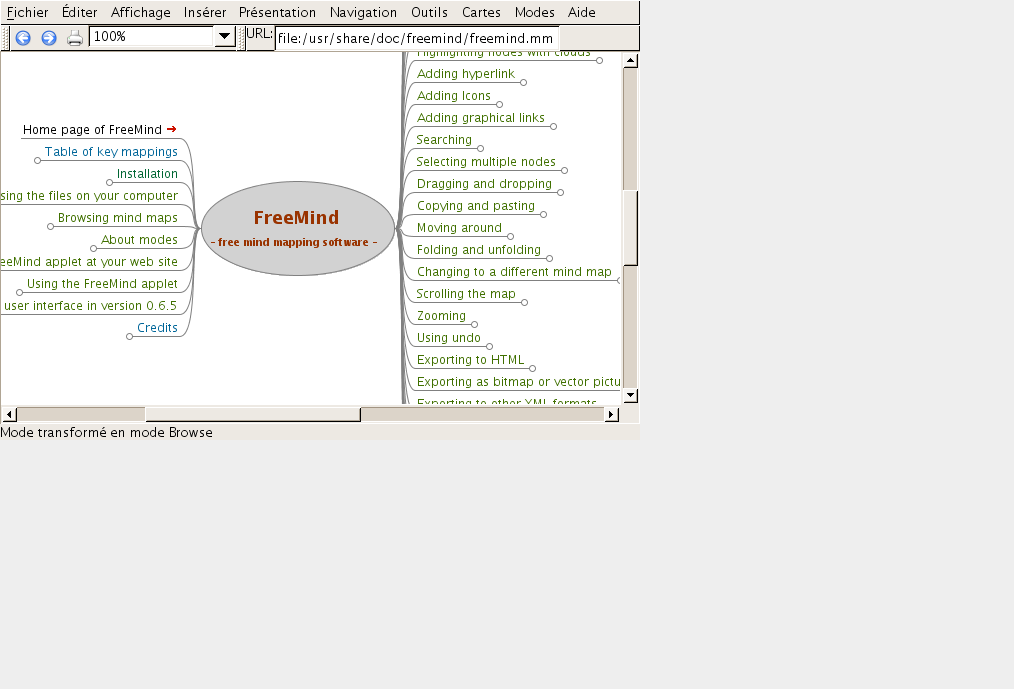Select the Copying and pasting node
Screen dimensions: 1014x689
[476, 206]
